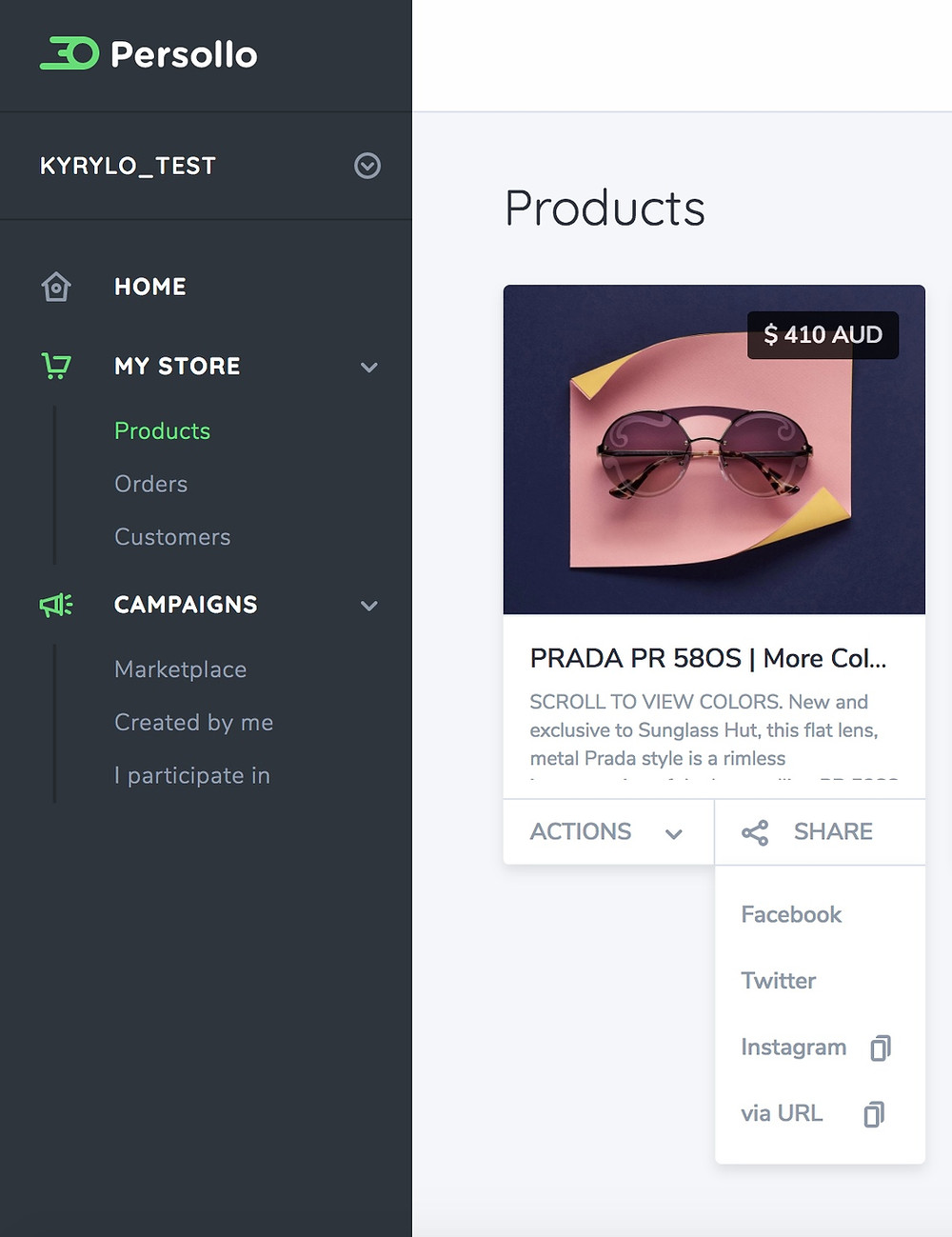
Task: Click the SHARE button label
Action: click(x=833, y=831)
